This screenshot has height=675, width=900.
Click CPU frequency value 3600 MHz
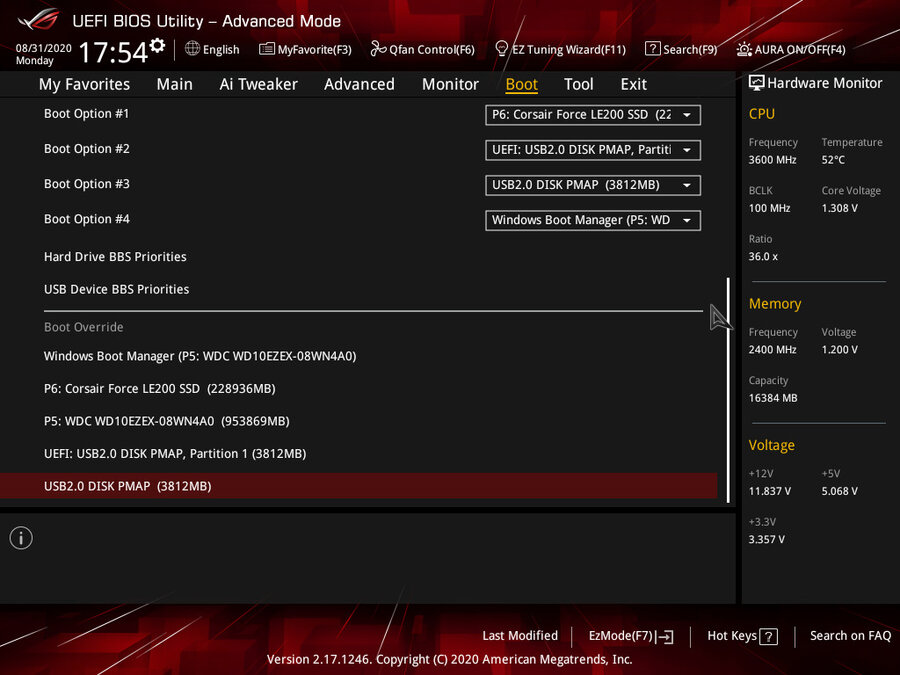(772, 160)
